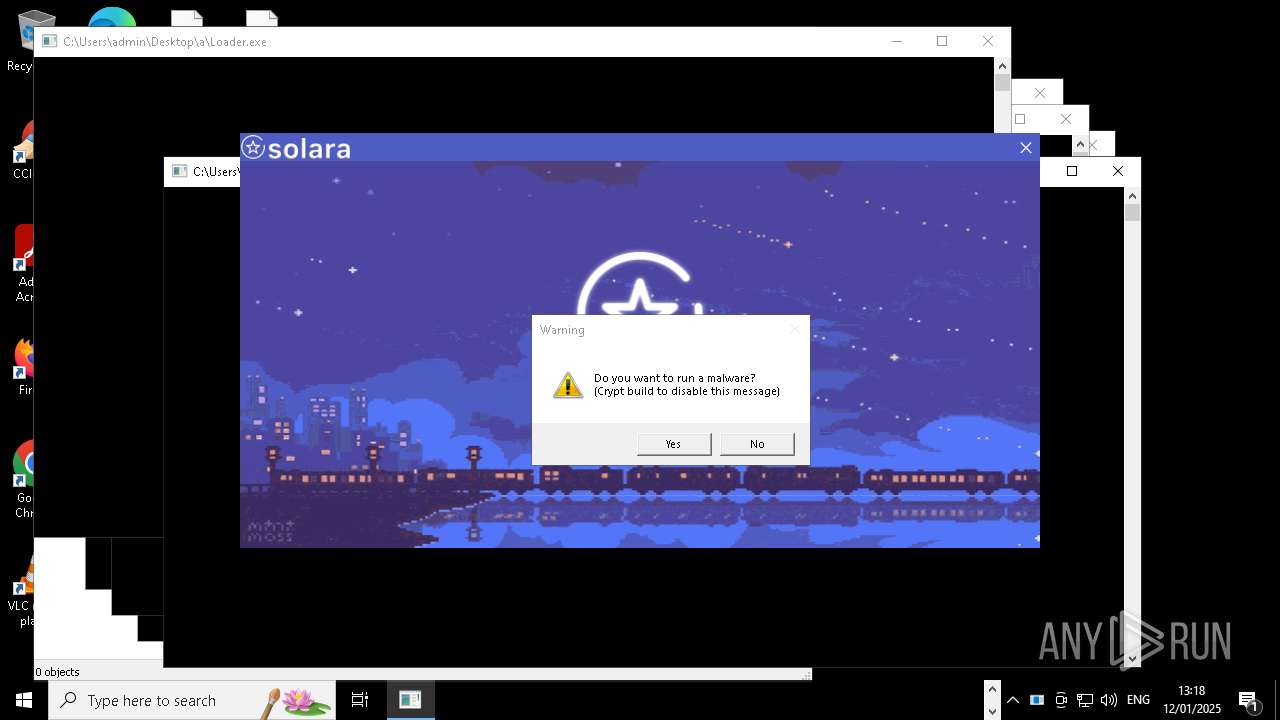
Task: Switch ENG input language indicator
Action: (x=1138, y=700)
